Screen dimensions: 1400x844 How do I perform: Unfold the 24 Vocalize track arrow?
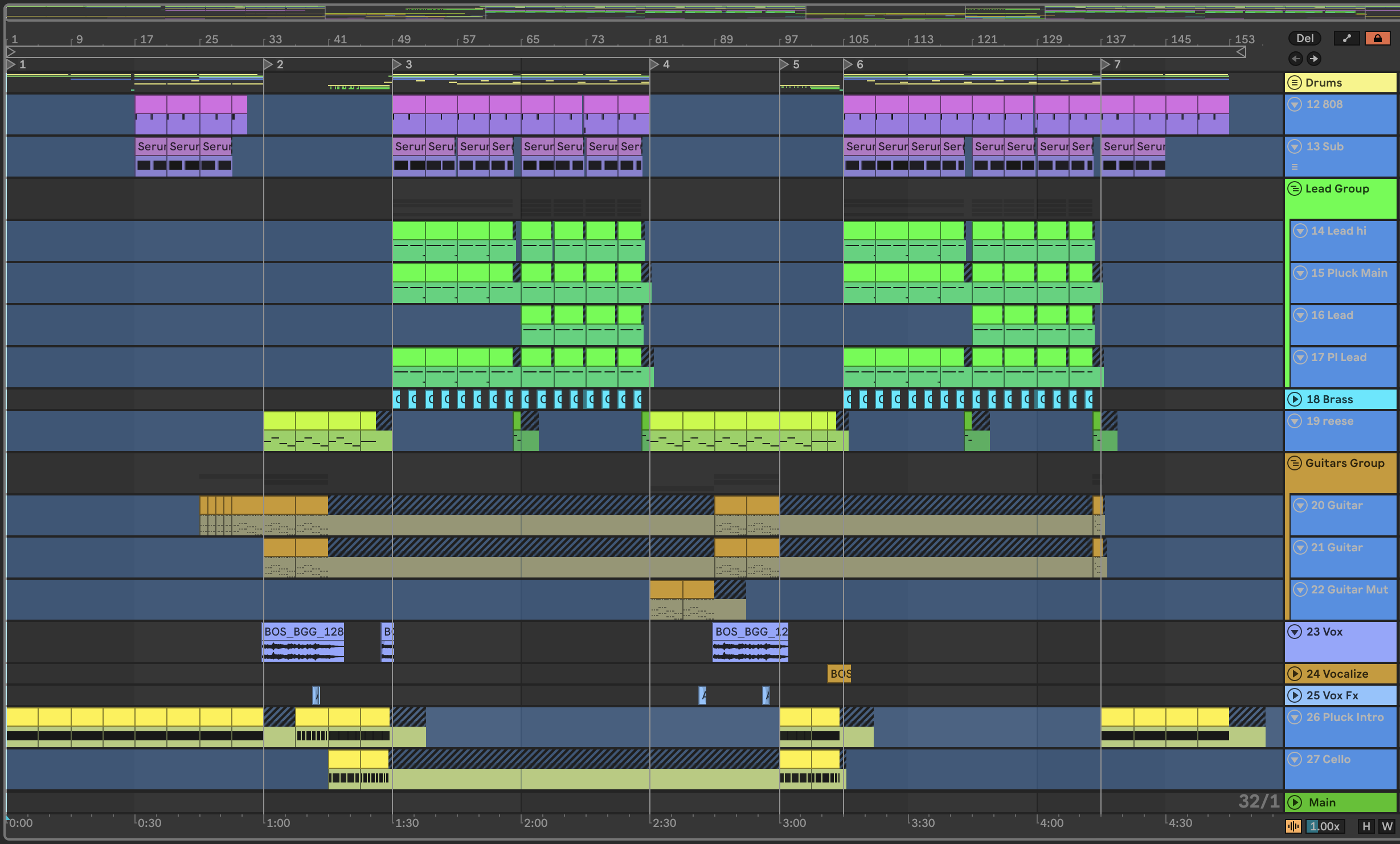click(1294, 674)
